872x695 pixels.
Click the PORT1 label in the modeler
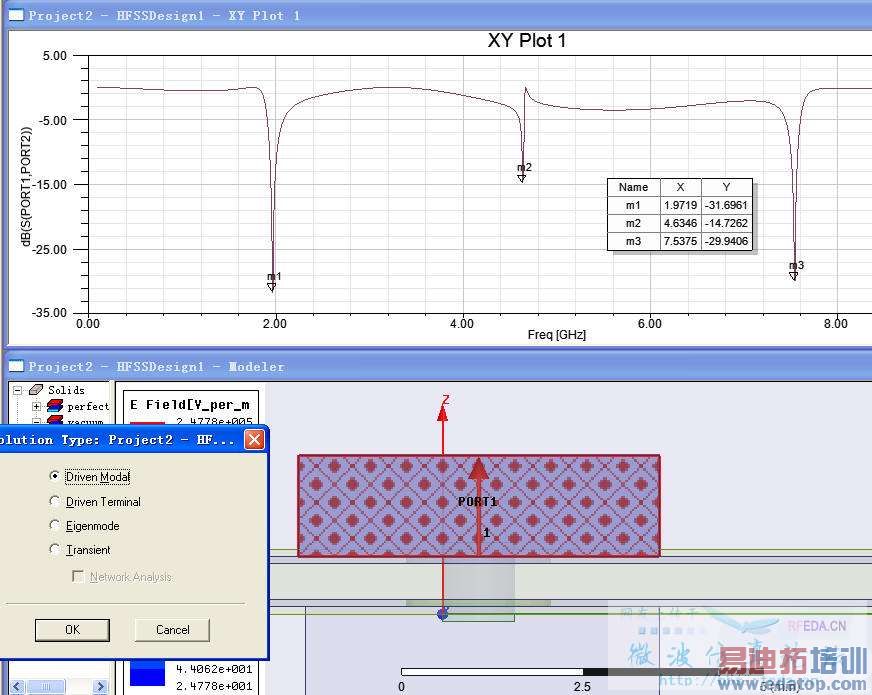pos(477,502)
